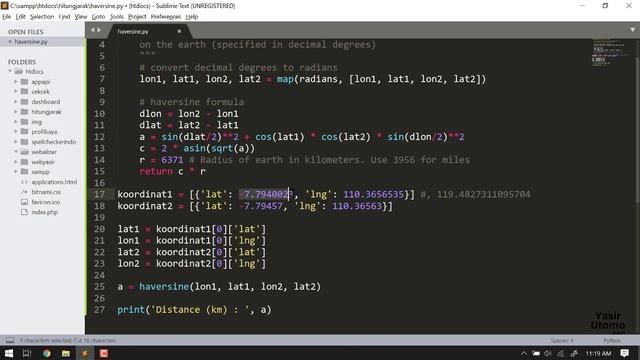The width and height of the screenshot is (640, 360).
Task: Open the Preferences menu
Action: [165, 17]
